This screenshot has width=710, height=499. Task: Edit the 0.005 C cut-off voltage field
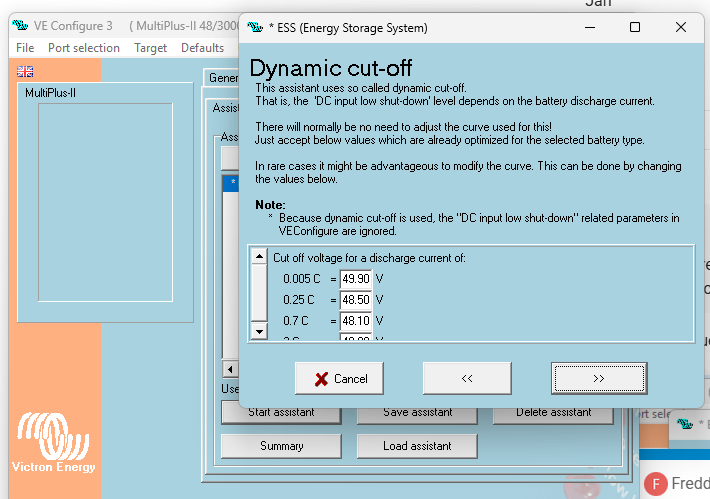tap(356, 278)
